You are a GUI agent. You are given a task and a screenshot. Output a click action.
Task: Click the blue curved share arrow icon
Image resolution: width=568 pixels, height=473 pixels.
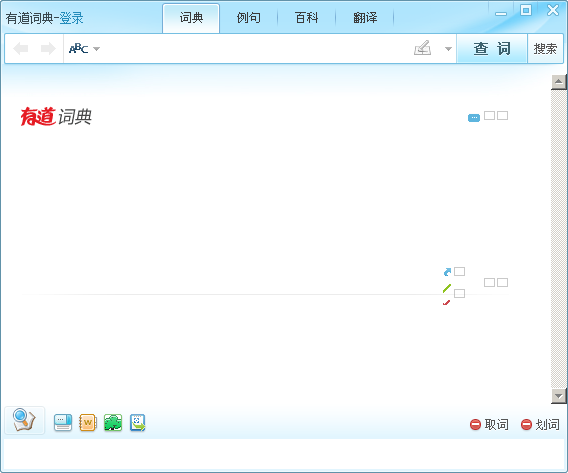point(447,272)
